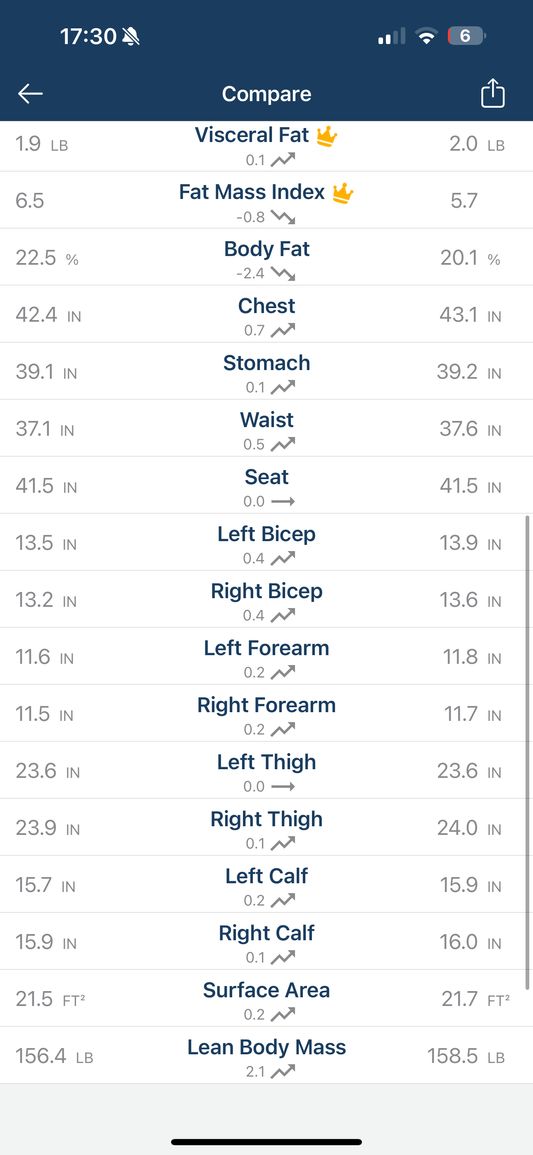Tap the Seat flat trend arrow
The width and height of the screenshot is (533, 1155).
pyautogui.click(x=283, y=502)
